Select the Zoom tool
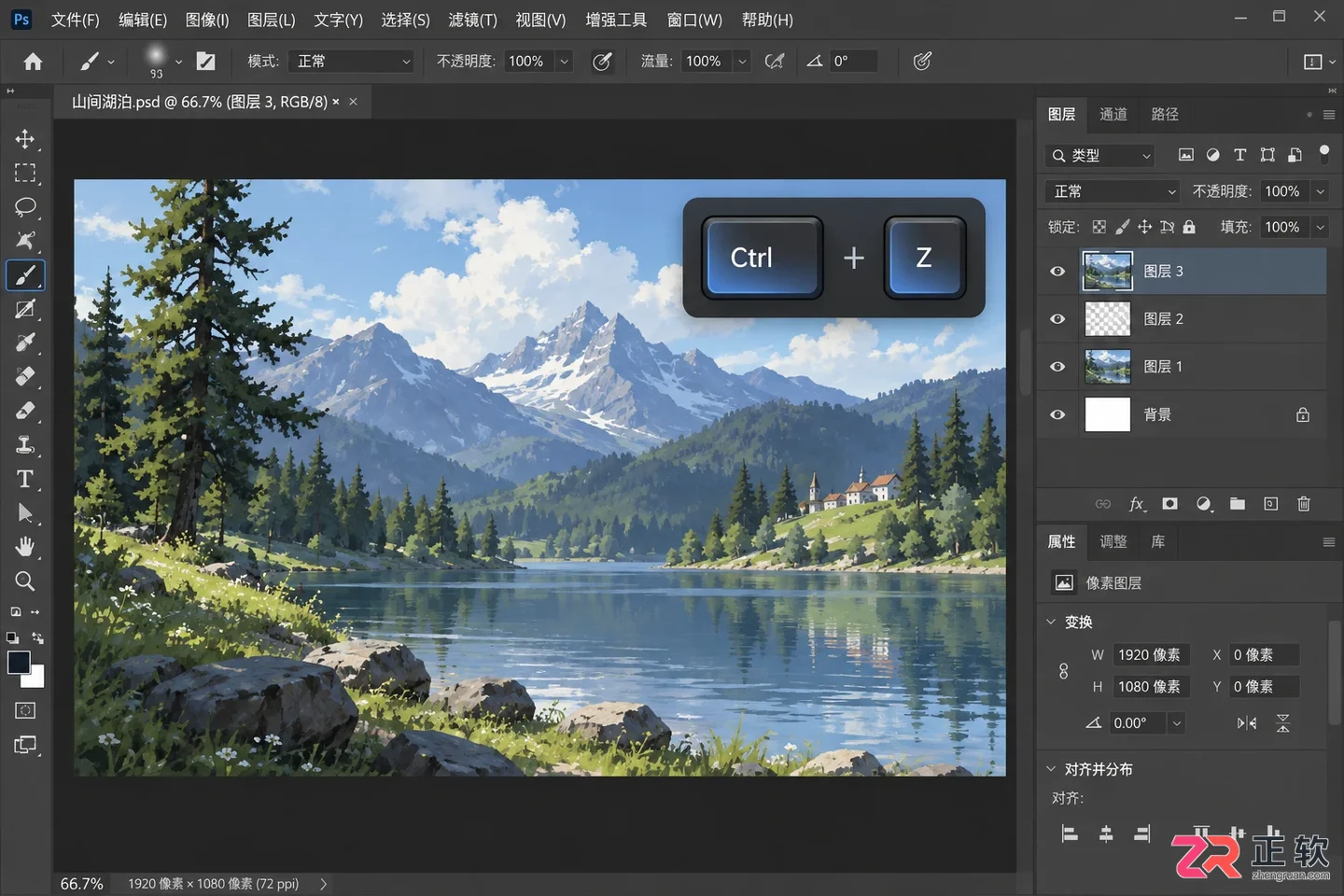This screenshot has width=1344, height=896. click(25, 581)
